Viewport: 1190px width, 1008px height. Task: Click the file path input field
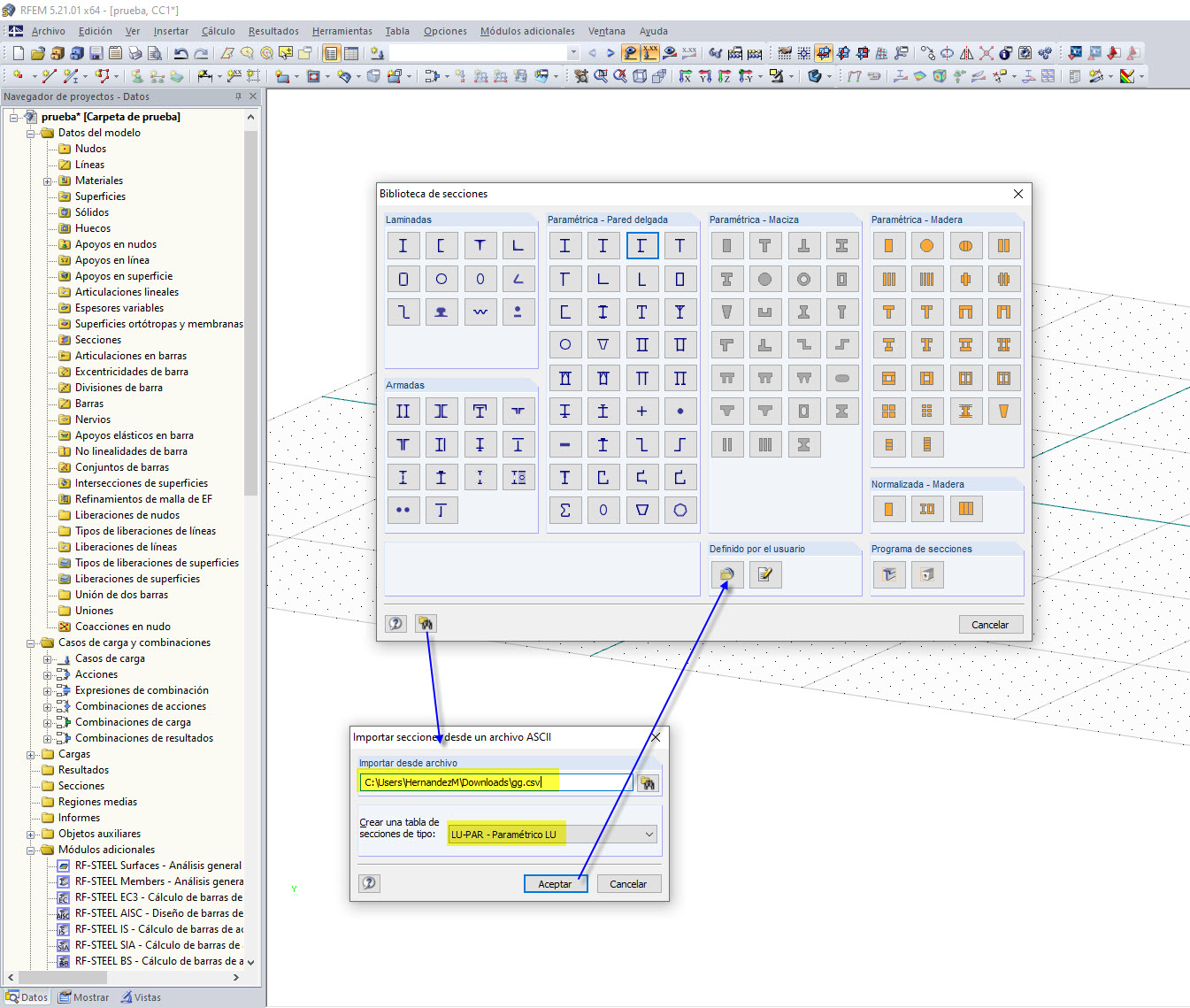click(496, 782)
